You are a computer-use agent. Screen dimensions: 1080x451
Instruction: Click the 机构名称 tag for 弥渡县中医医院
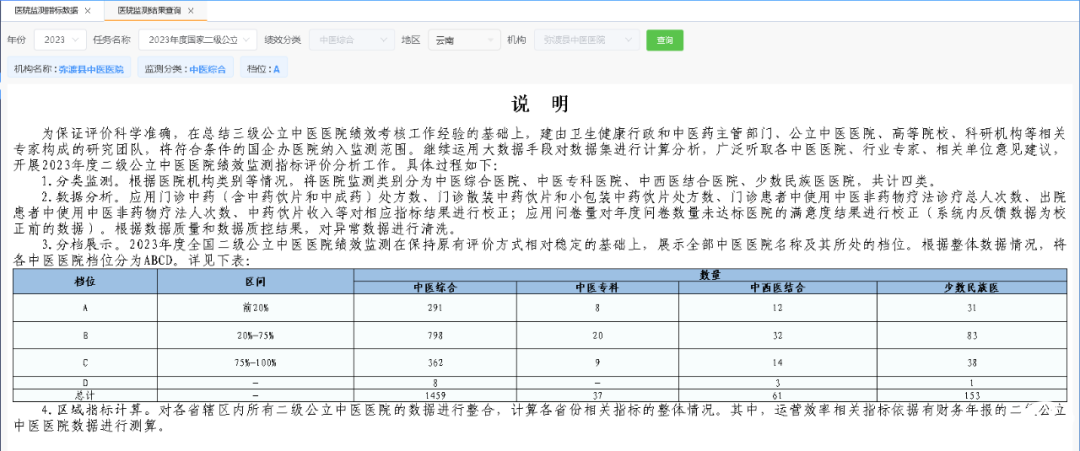[x=69, y=69]
